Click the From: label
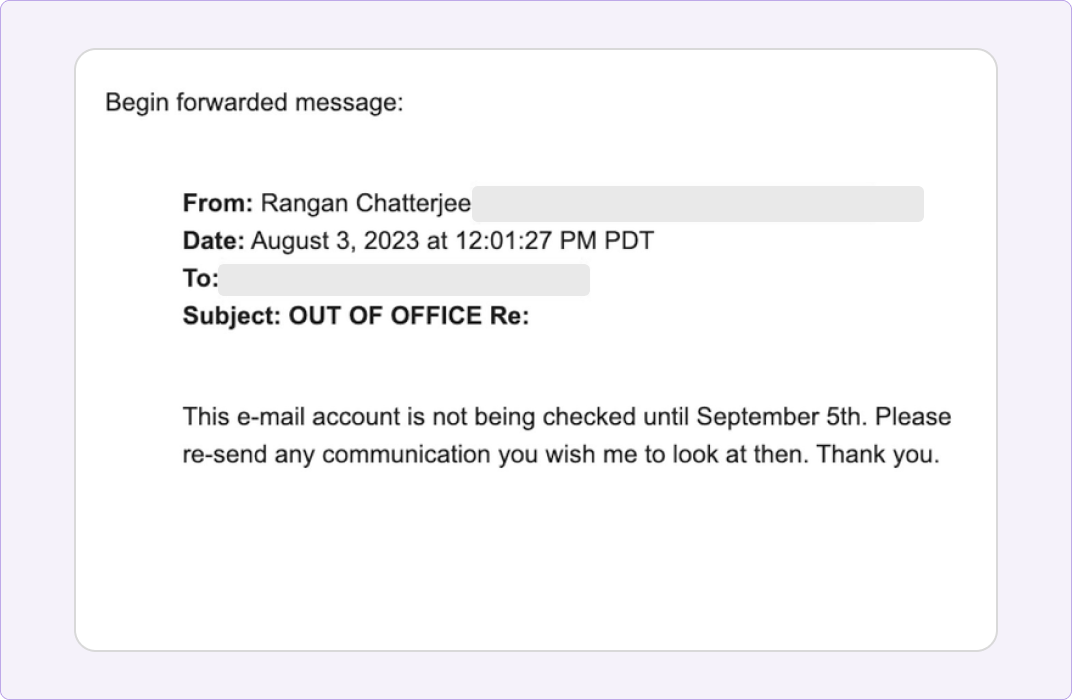Image resolution: width=1072 pixels, height=700 pixels. (217, 203)
